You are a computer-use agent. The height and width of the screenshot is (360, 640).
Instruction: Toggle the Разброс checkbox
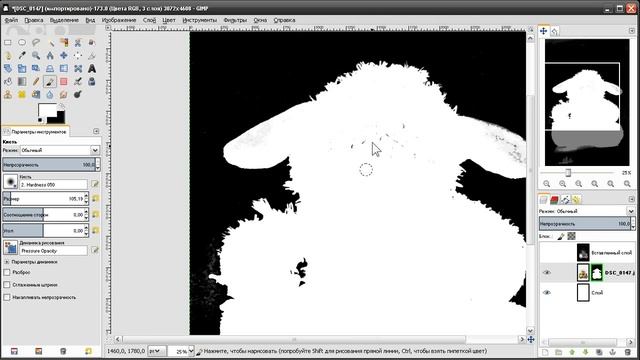click(7, 272)
